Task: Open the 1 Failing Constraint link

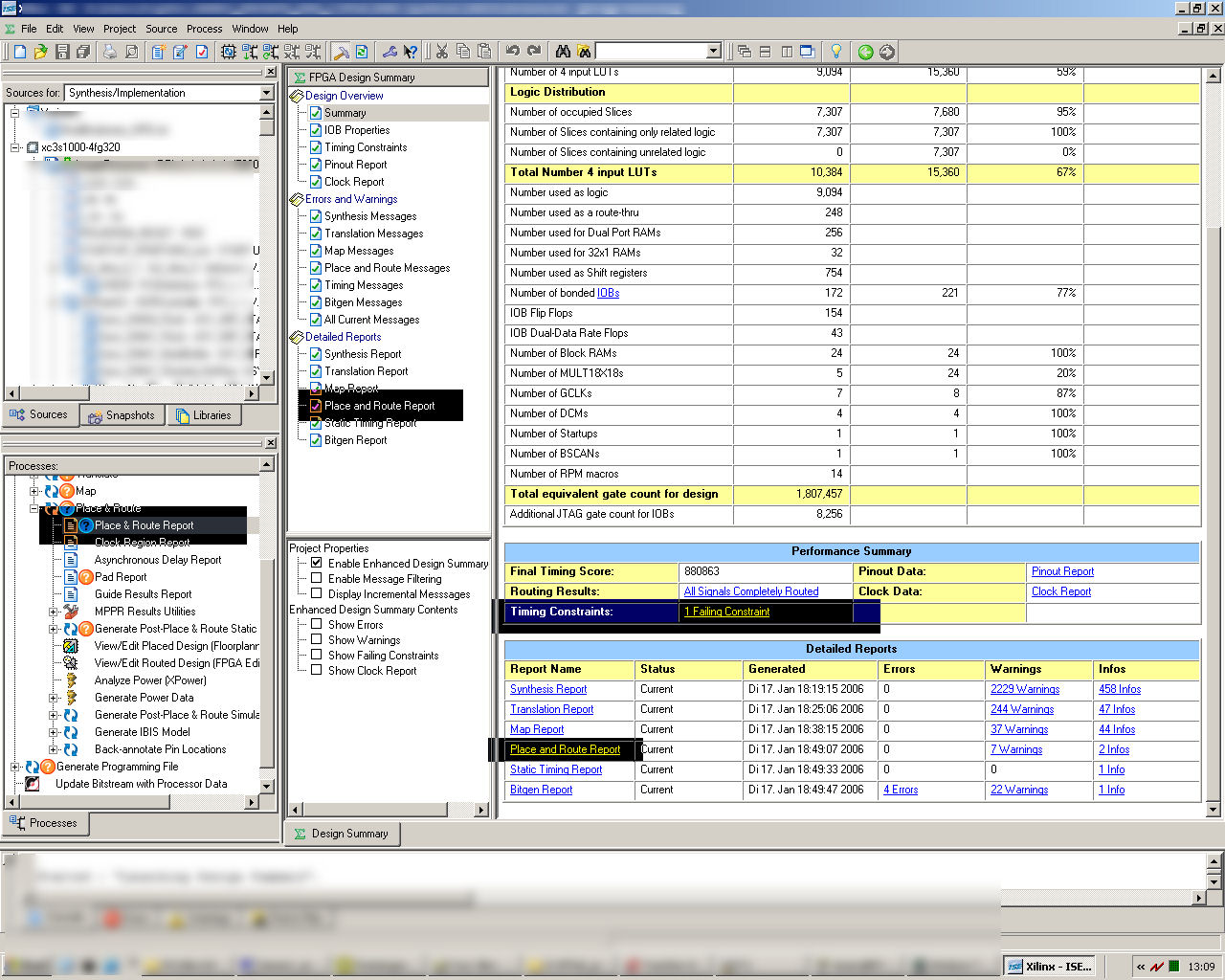Action: pos(726,612)
